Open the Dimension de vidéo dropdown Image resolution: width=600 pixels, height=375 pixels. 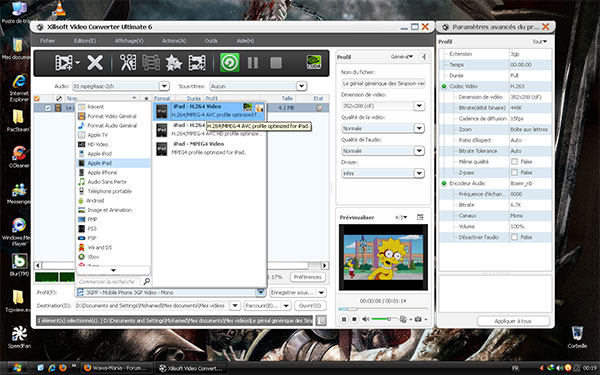[x=419, y=106]
